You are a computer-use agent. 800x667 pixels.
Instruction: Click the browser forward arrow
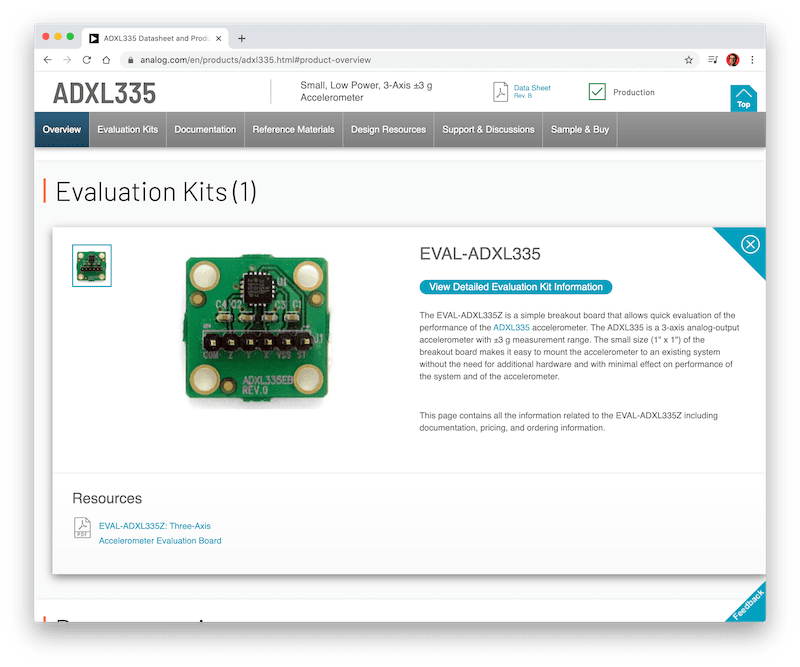point(67,60)
